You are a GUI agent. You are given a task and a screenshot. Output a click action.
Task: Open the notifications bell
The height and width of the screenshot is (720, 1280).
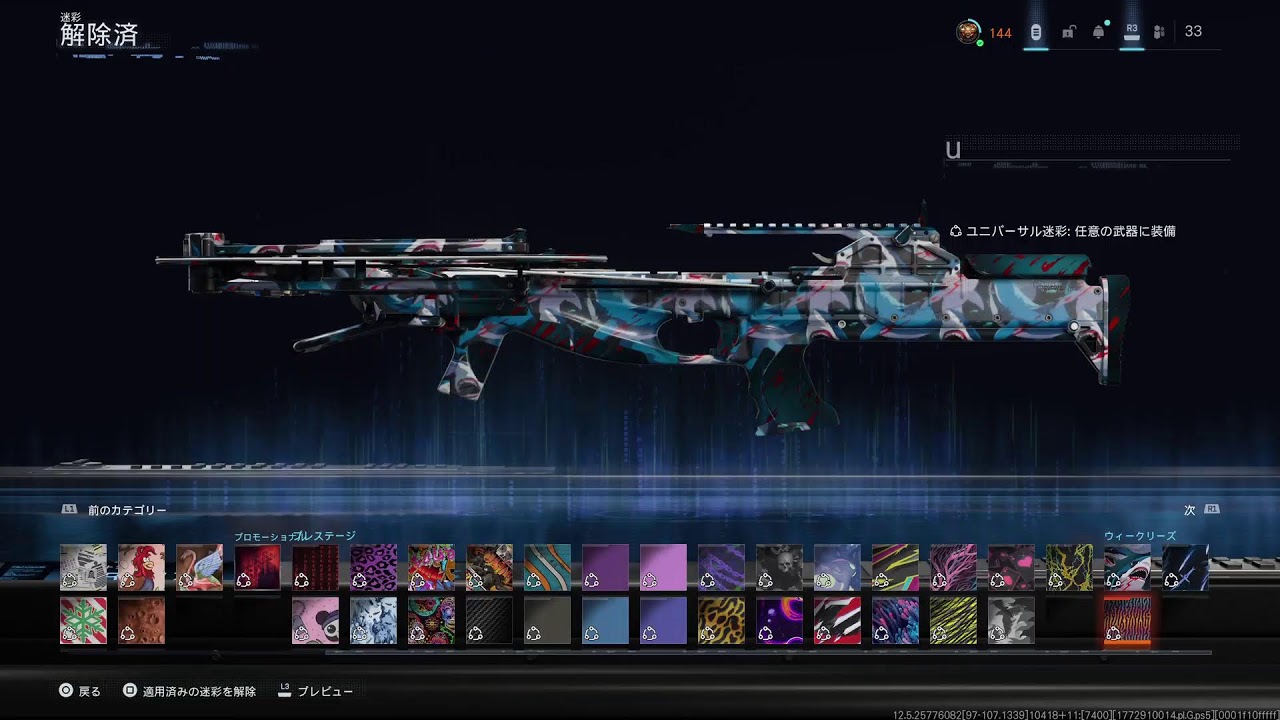click(1099, 32)
